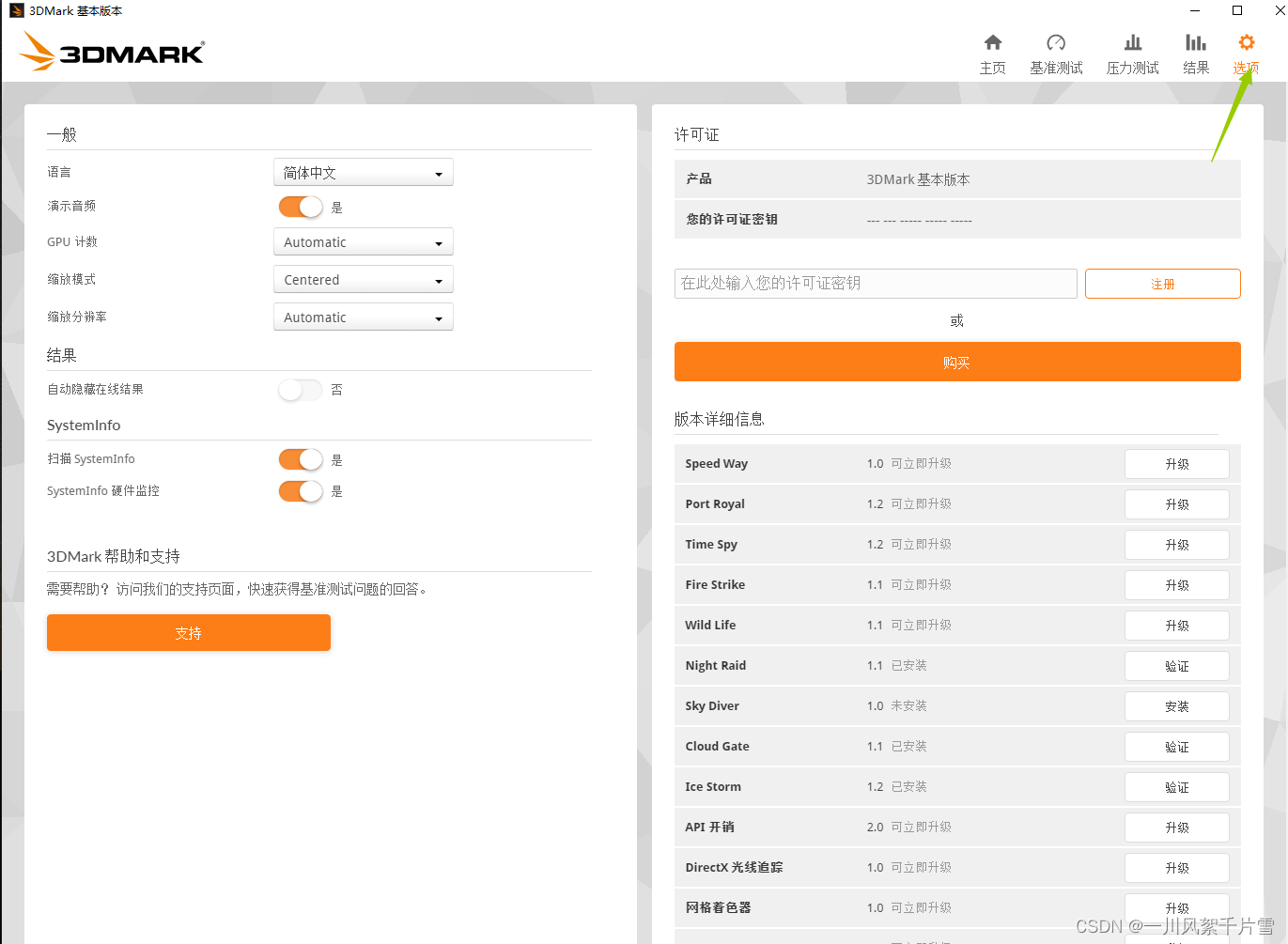Click the Port Royal test name

pyautogui.click(x=715, y=504)
